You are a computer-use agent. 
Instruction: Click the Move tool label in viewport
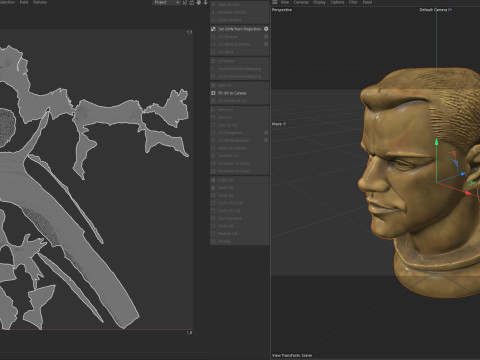pos(279,124)
